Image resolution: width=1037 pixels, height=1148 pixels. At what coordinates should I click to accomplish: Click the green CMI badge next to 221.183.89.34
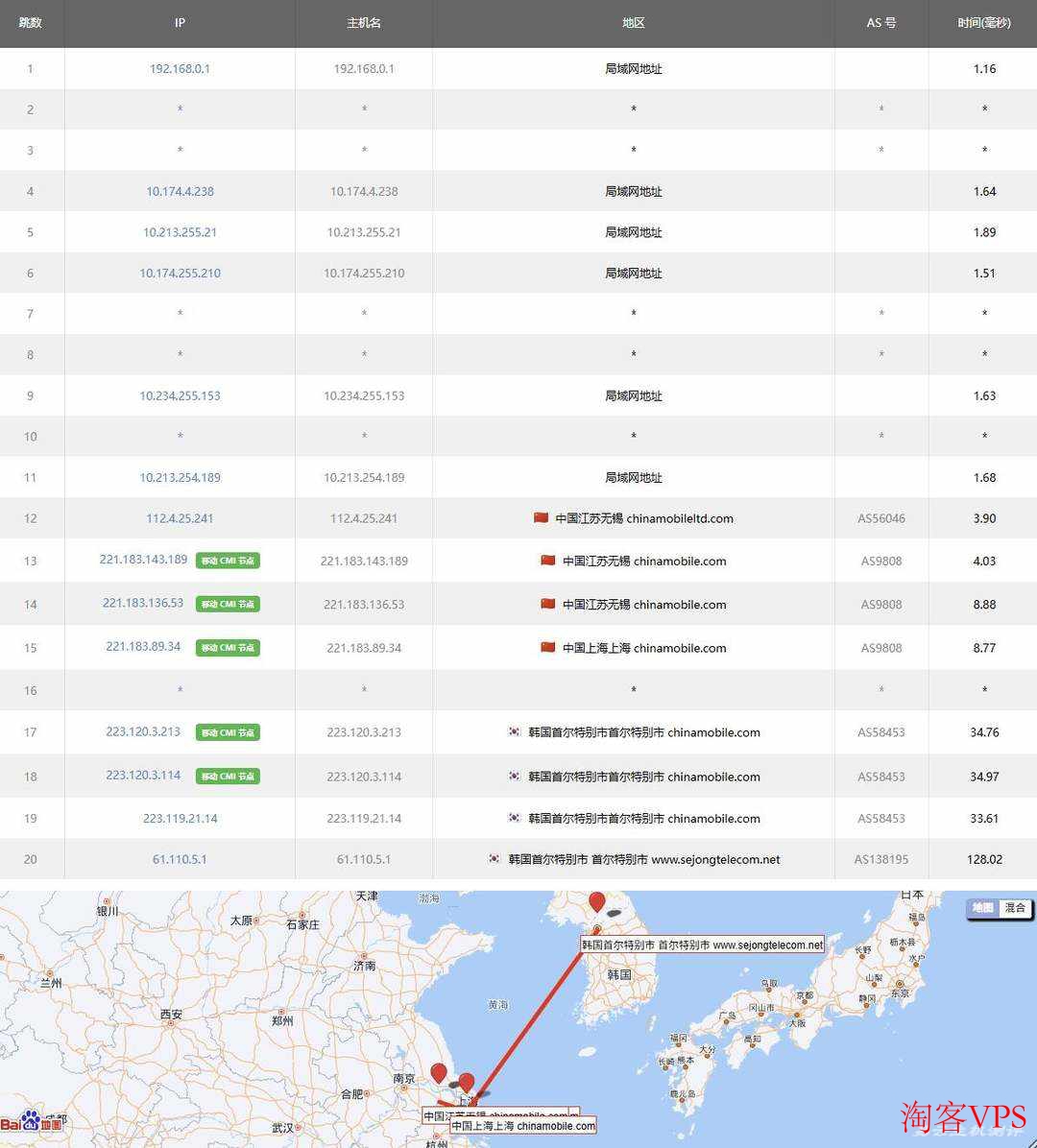[x=228, y=648]
